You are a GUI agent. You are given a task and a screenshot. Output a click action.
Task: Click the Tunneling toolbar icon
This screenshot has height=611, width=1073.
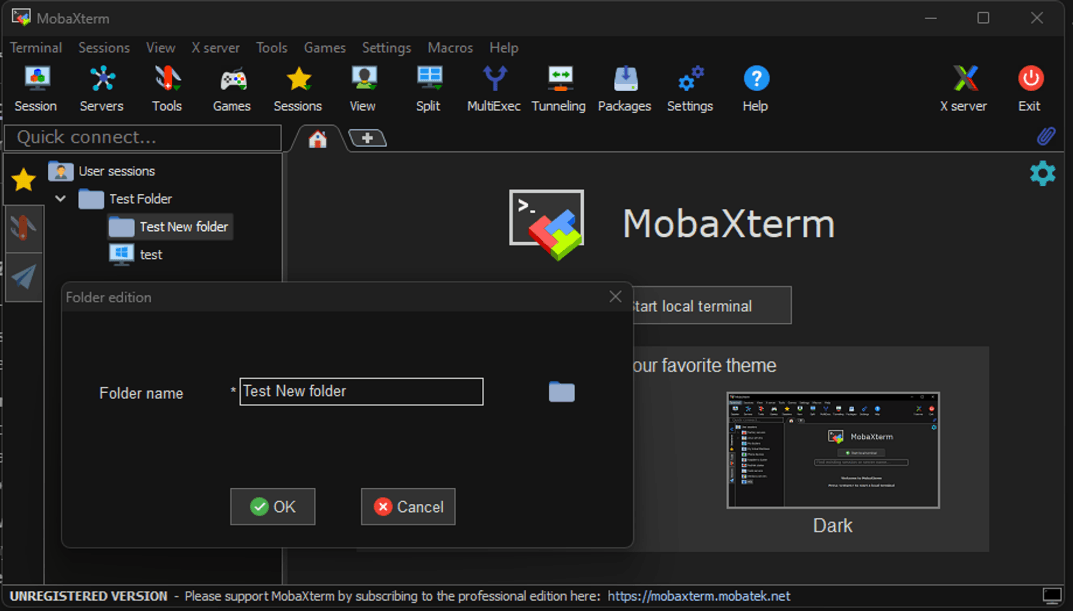[x=558, y=88]
